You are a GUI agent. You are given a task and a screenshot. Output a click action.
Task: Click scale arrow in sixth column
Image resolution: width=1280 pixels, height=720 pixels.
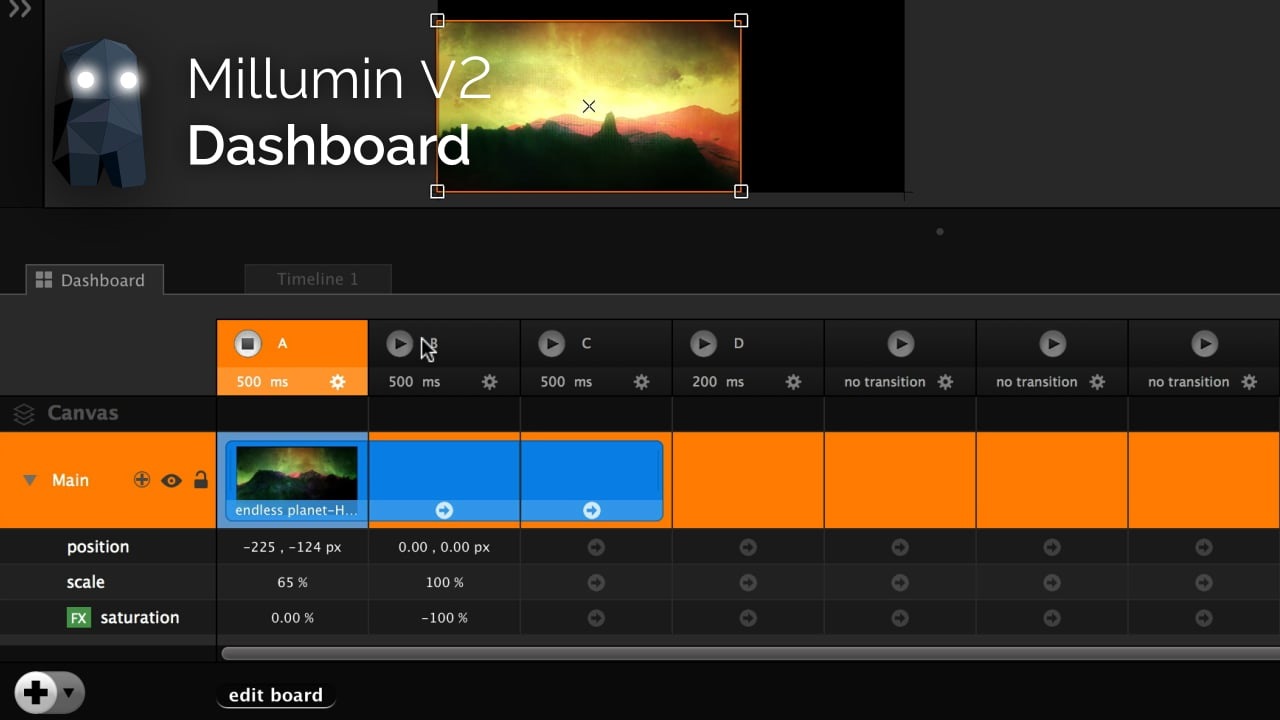point(1052,582)
